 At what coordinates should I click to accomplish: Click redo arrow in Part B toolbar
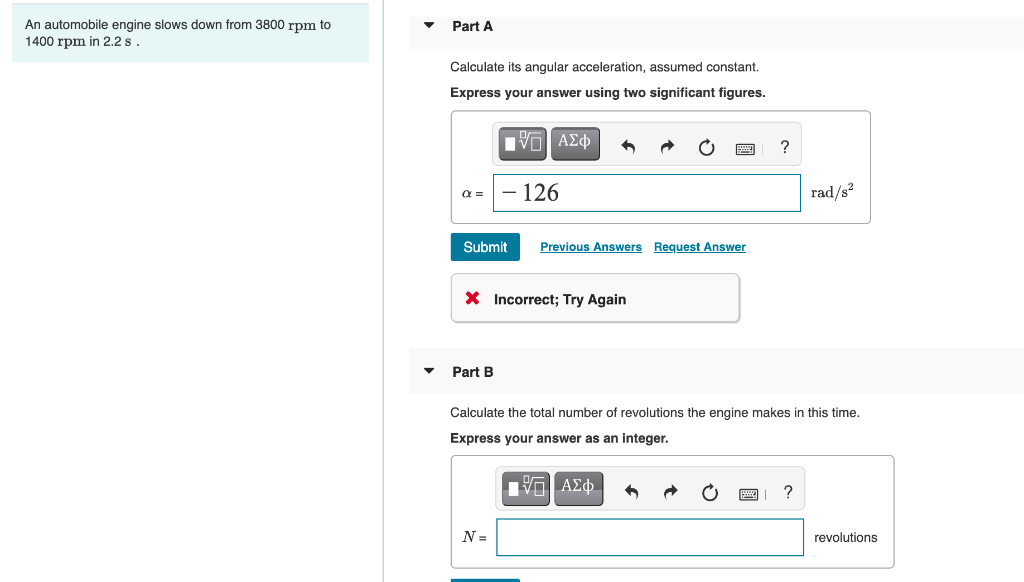pyautogui.click(x=670, y=492)
